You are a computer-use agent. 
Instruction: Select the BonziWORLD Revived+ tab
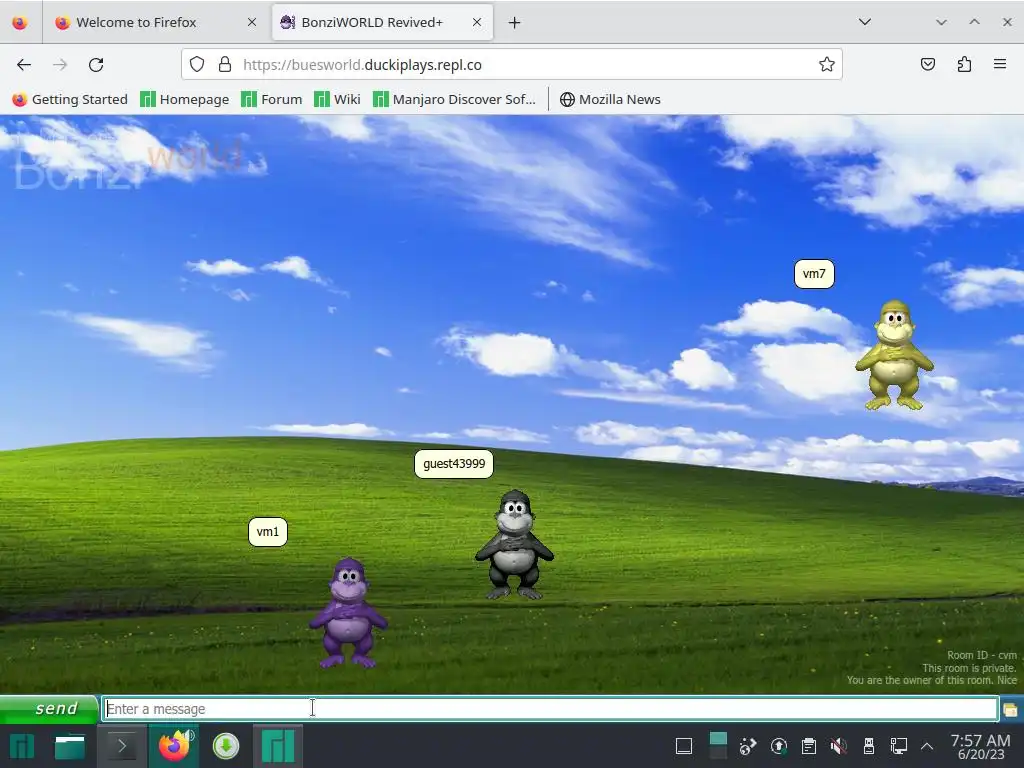[x=383, y=22]
